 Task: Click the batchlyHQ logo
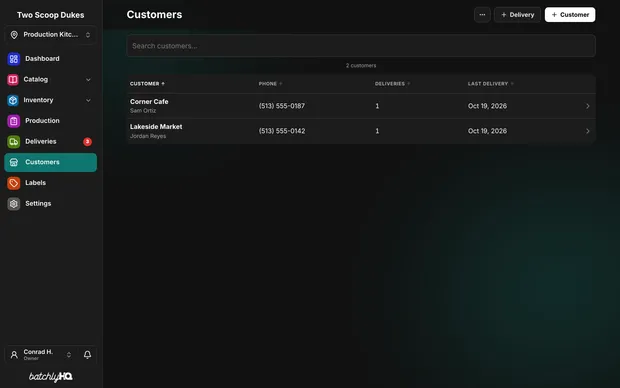[51, 377]
